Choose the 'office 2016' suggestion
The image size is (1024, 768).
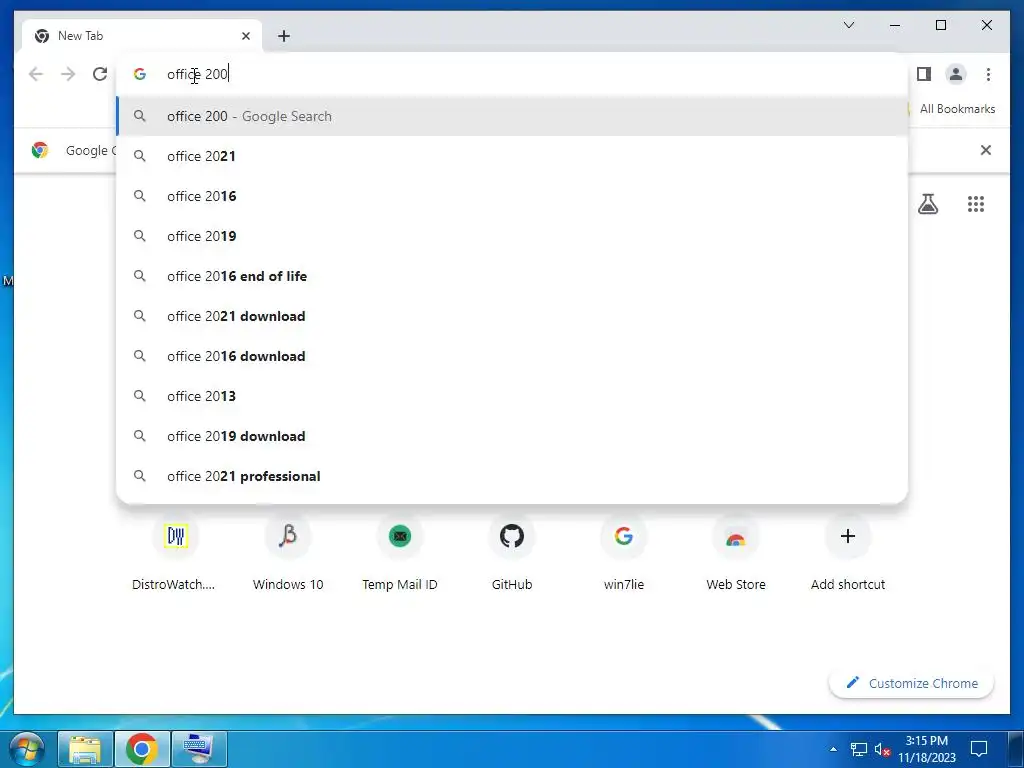[512, 196]
